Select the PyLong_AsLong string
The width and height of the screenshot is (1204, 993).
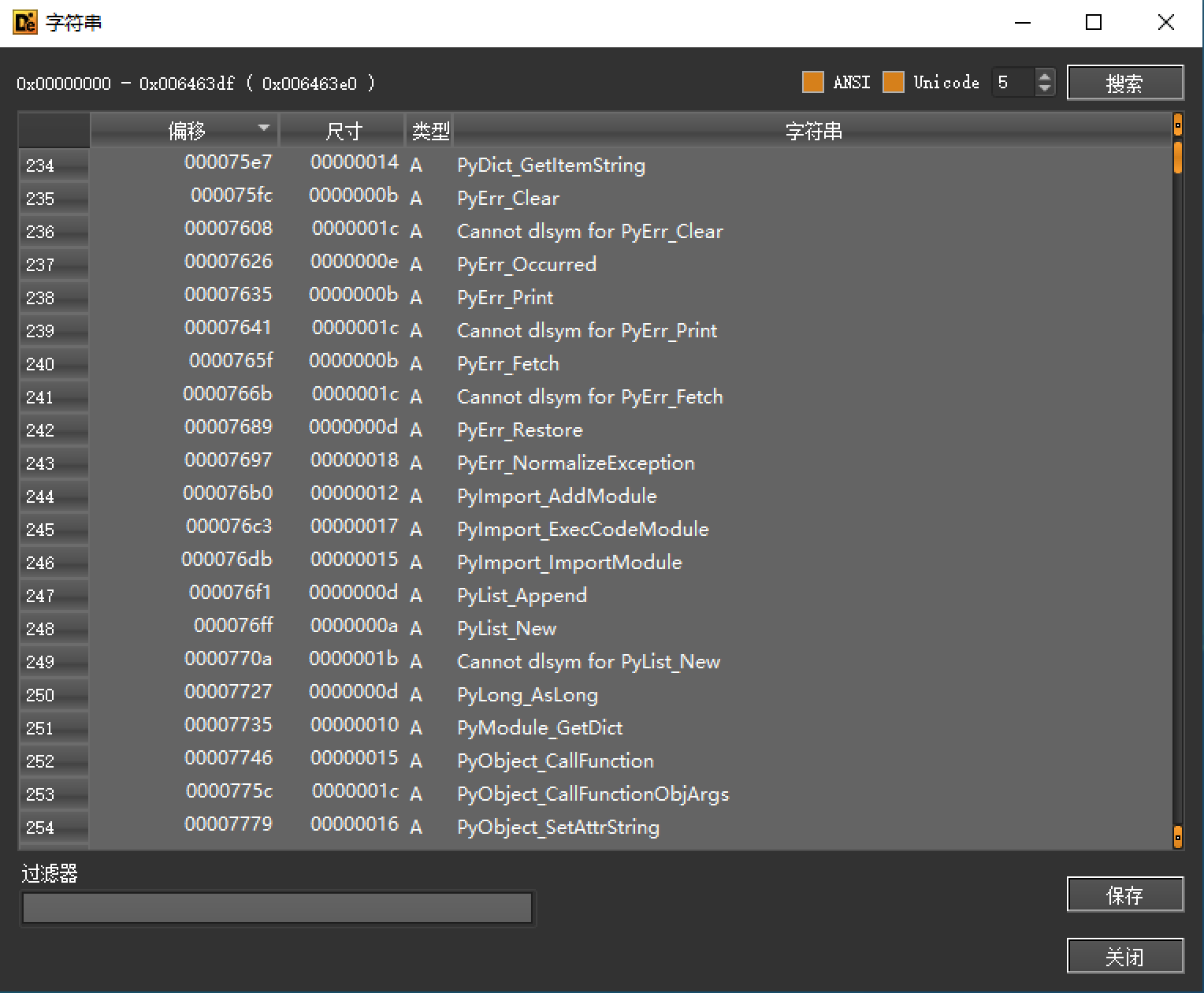527,694
